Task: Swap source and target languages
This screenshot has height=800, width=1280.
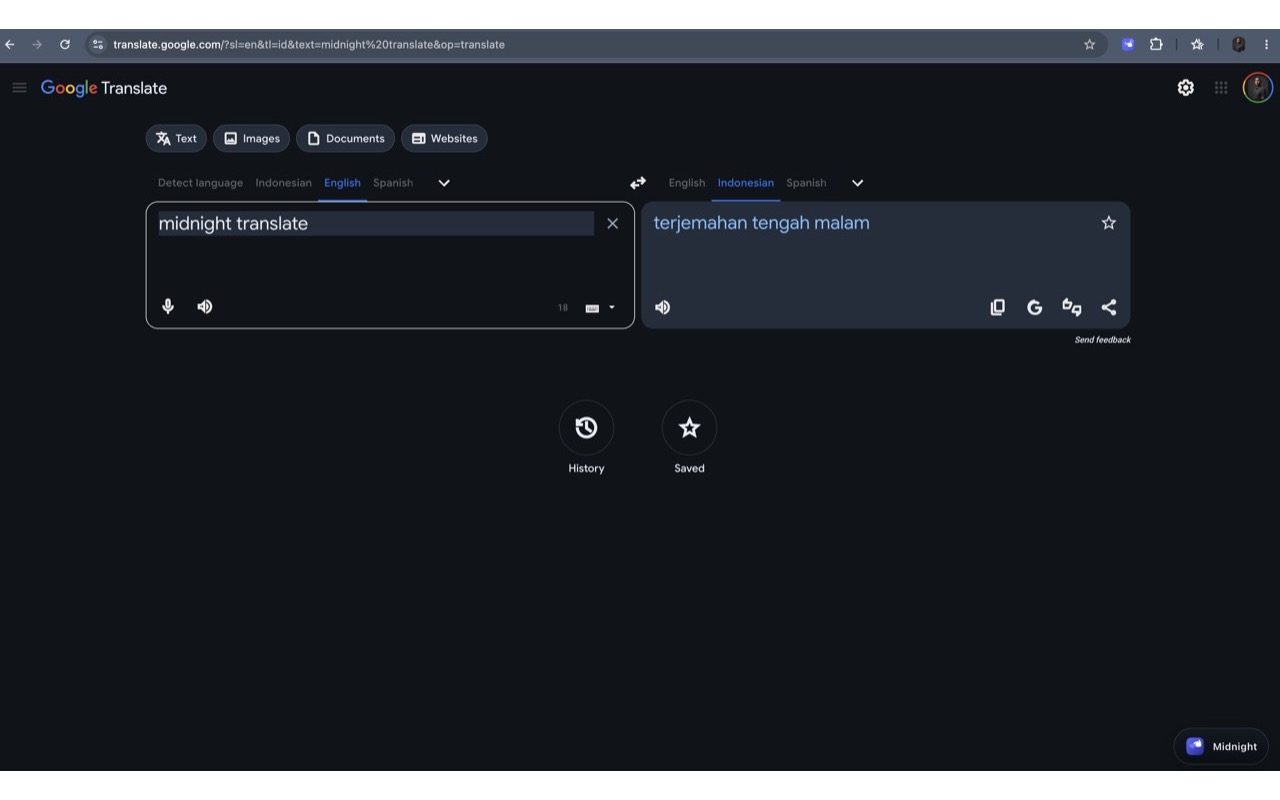Action: point(638,183)
